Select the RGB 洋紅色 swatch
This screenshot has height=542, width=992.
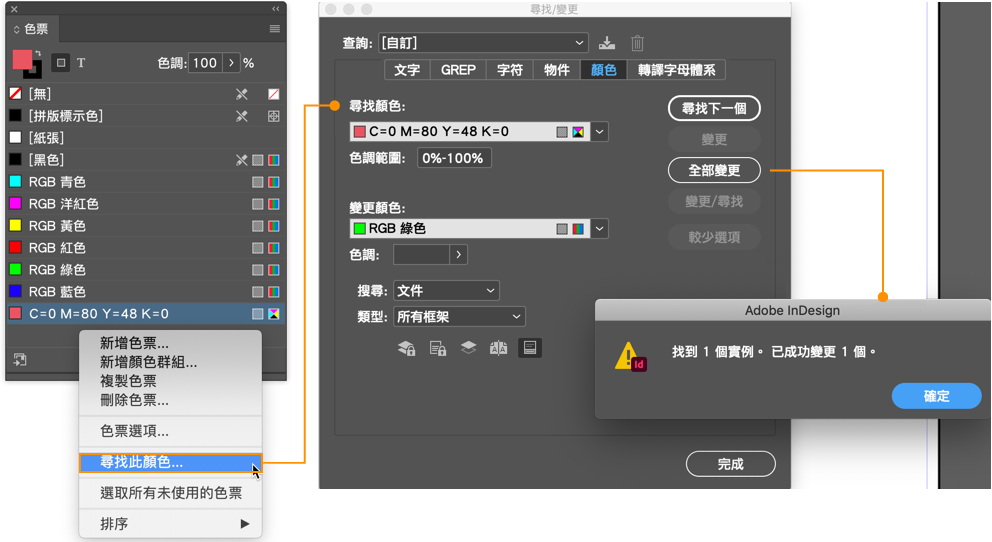[x=146, y=204]
